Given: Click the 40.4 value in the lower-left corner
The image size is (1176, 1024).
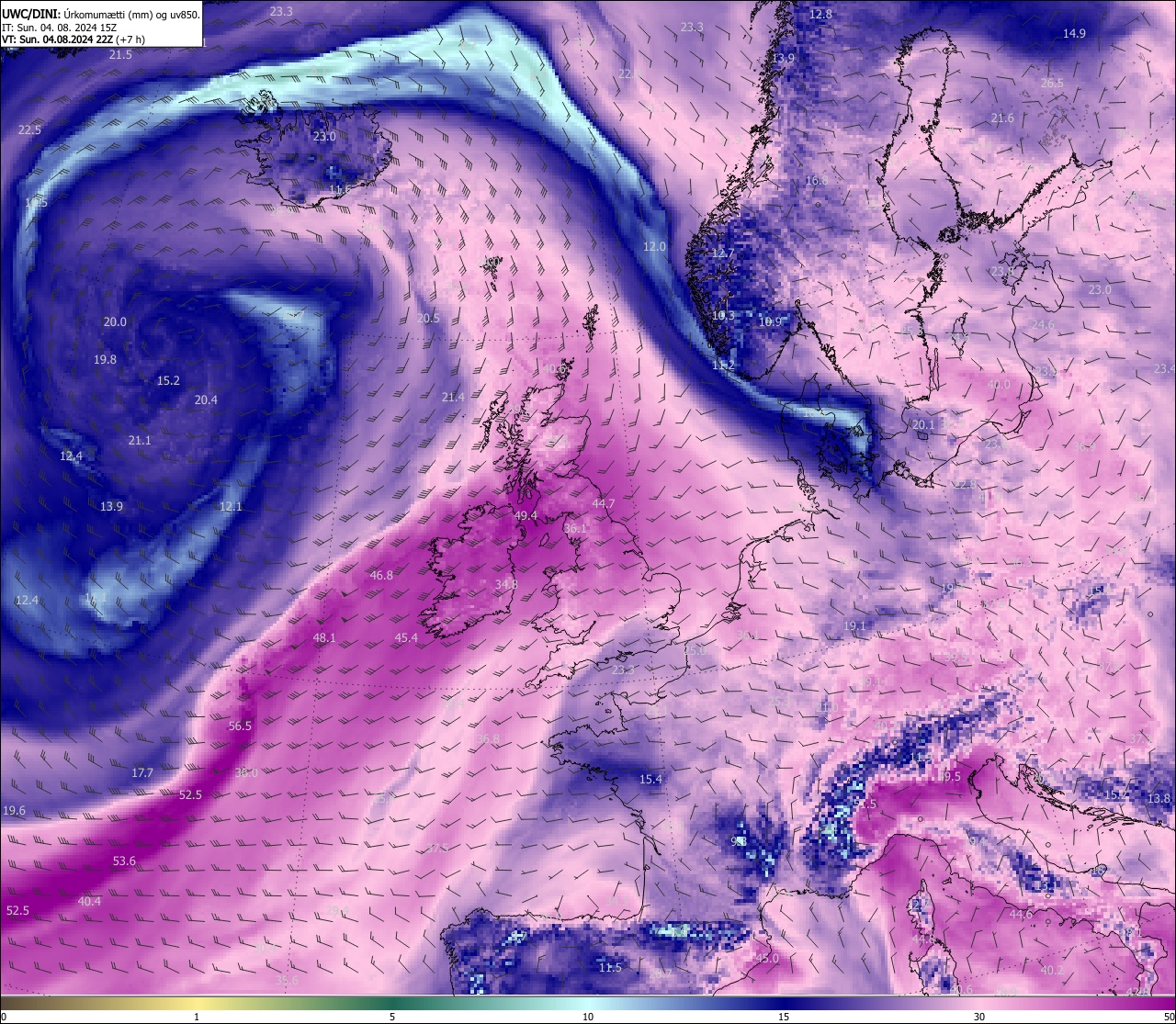Looking at the screenshot, I should coord(89,902).
